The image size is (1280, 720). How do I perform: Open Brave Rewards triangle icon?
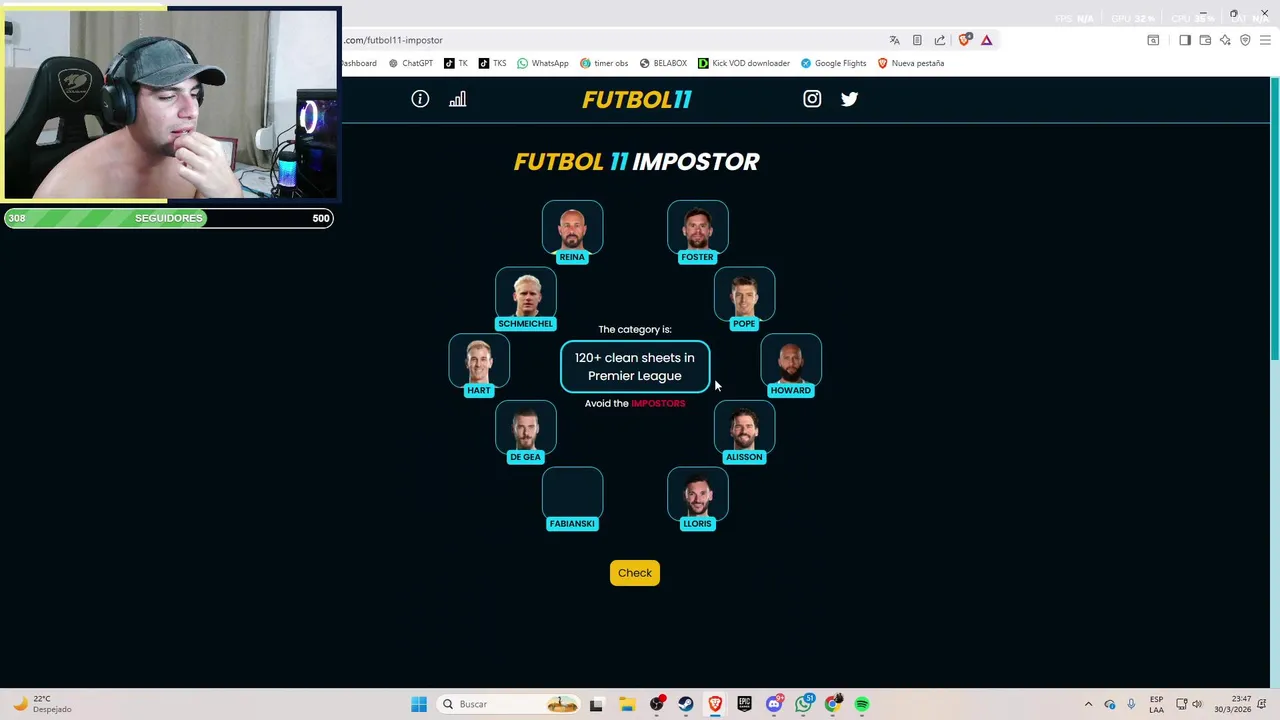click(986, 40)
